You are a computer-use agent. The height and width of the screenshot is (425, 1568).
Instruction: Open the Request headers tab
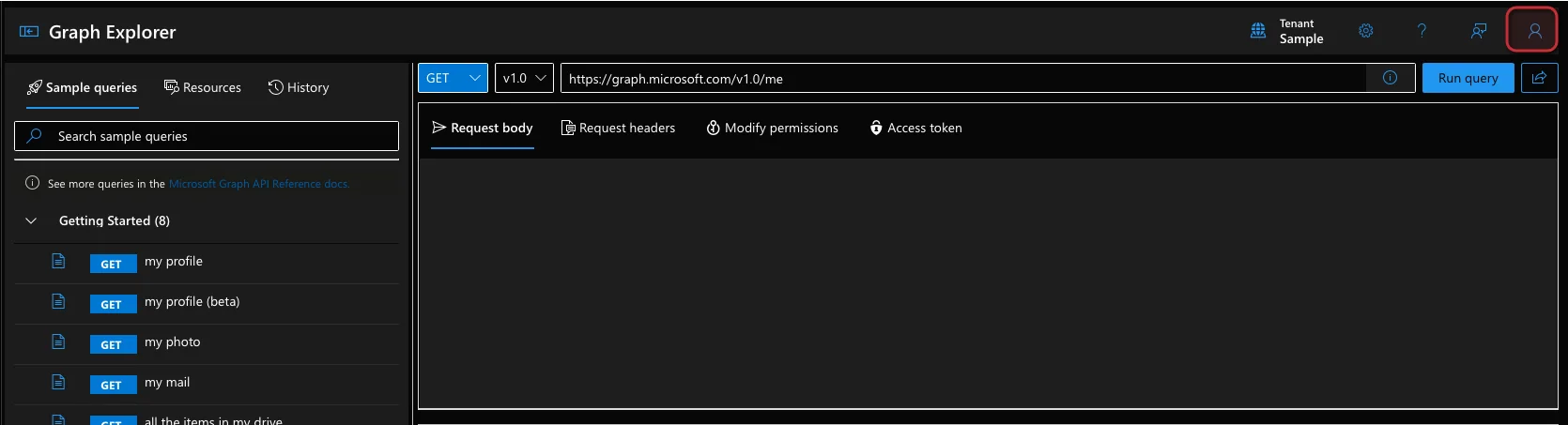[x=618, y=128]
